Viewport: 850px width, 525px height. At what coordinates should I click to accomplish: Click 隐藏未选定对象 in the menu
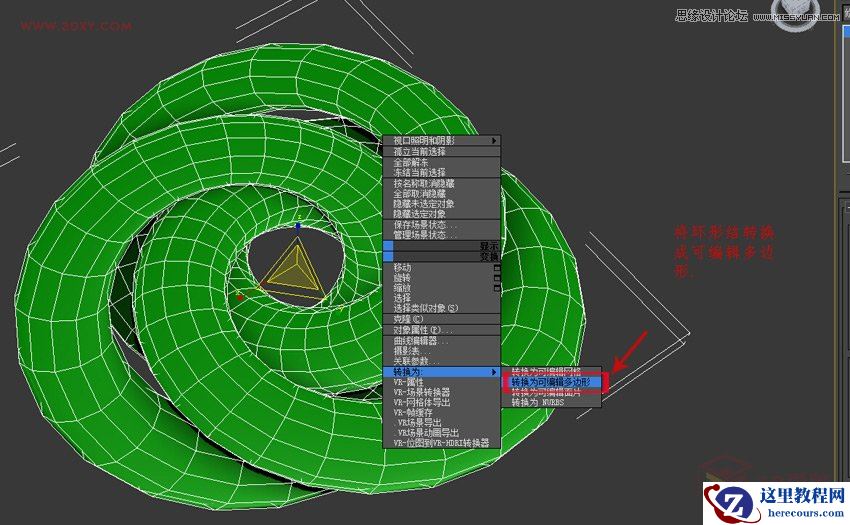click(442, 204)
